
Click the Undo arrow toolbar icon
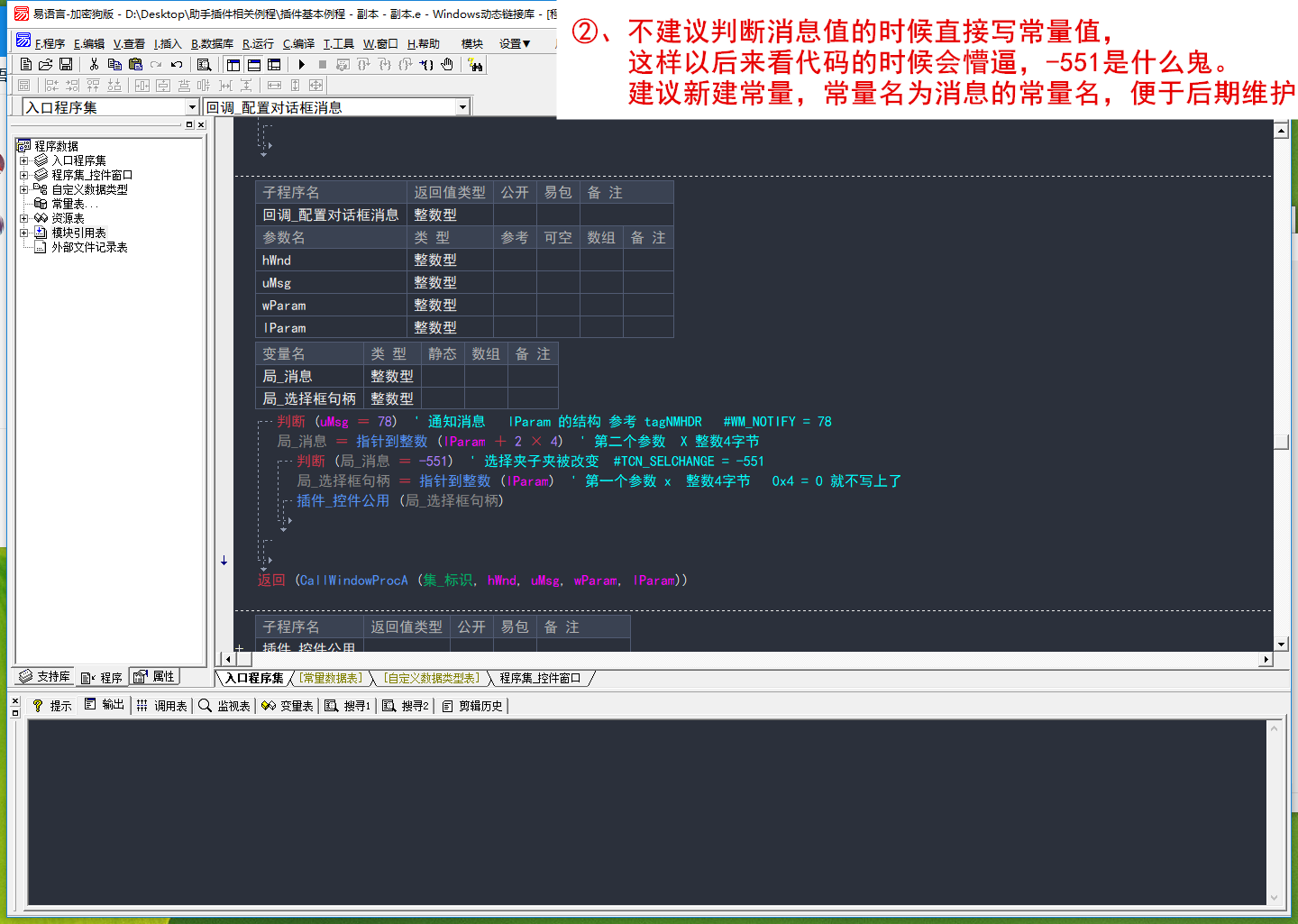[x=177, y=65]
